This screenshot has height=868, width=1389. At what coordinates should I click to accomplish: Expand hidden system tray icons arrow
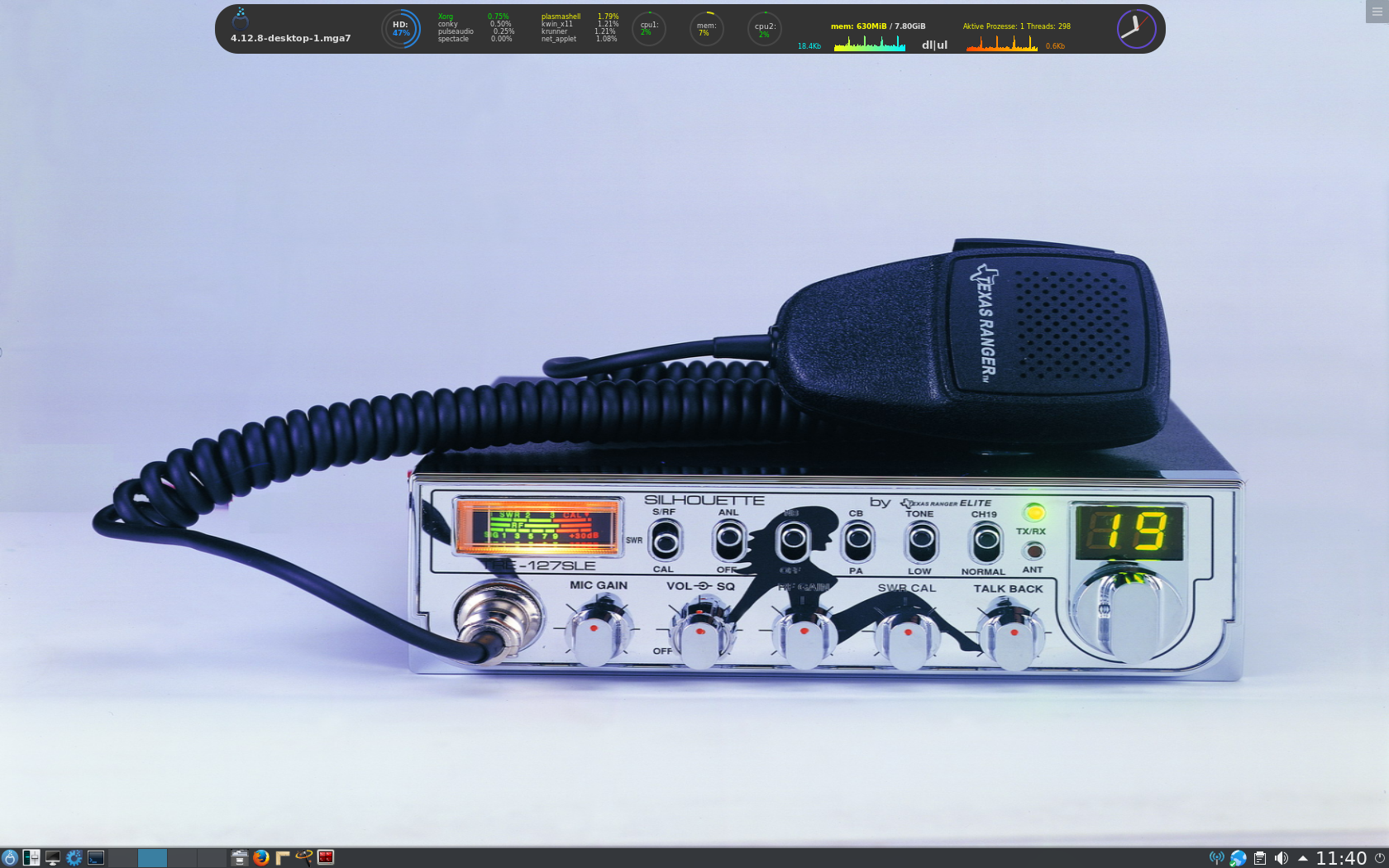click(1302, 858)
